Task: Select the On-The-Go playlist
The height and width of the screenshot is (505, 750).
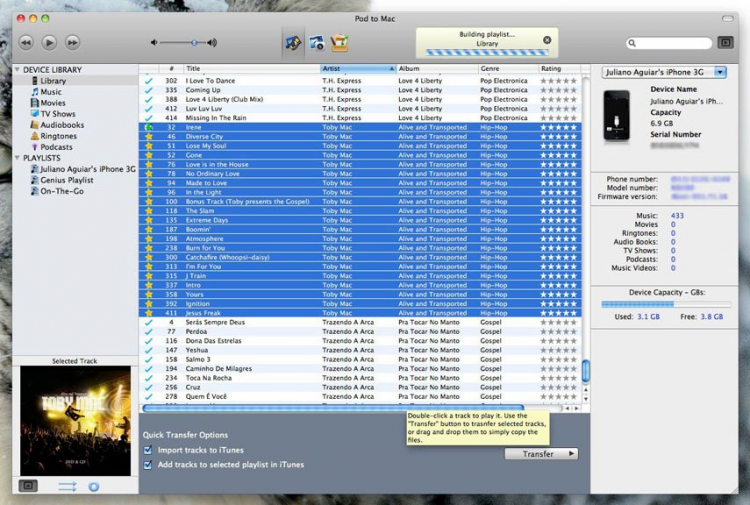Action: pyautogui.click(x=57, y=191)
